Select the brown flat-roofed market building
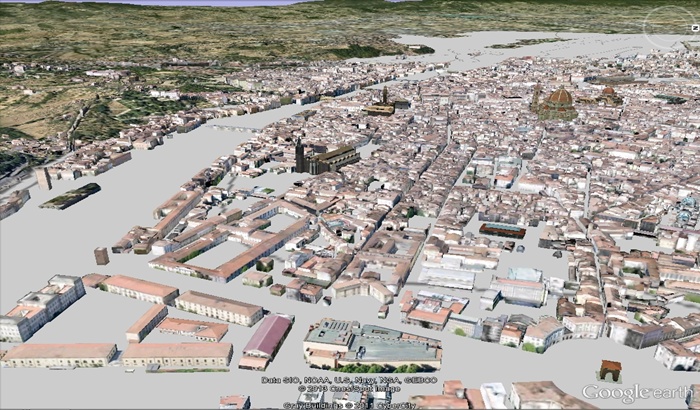 (502, 230)
